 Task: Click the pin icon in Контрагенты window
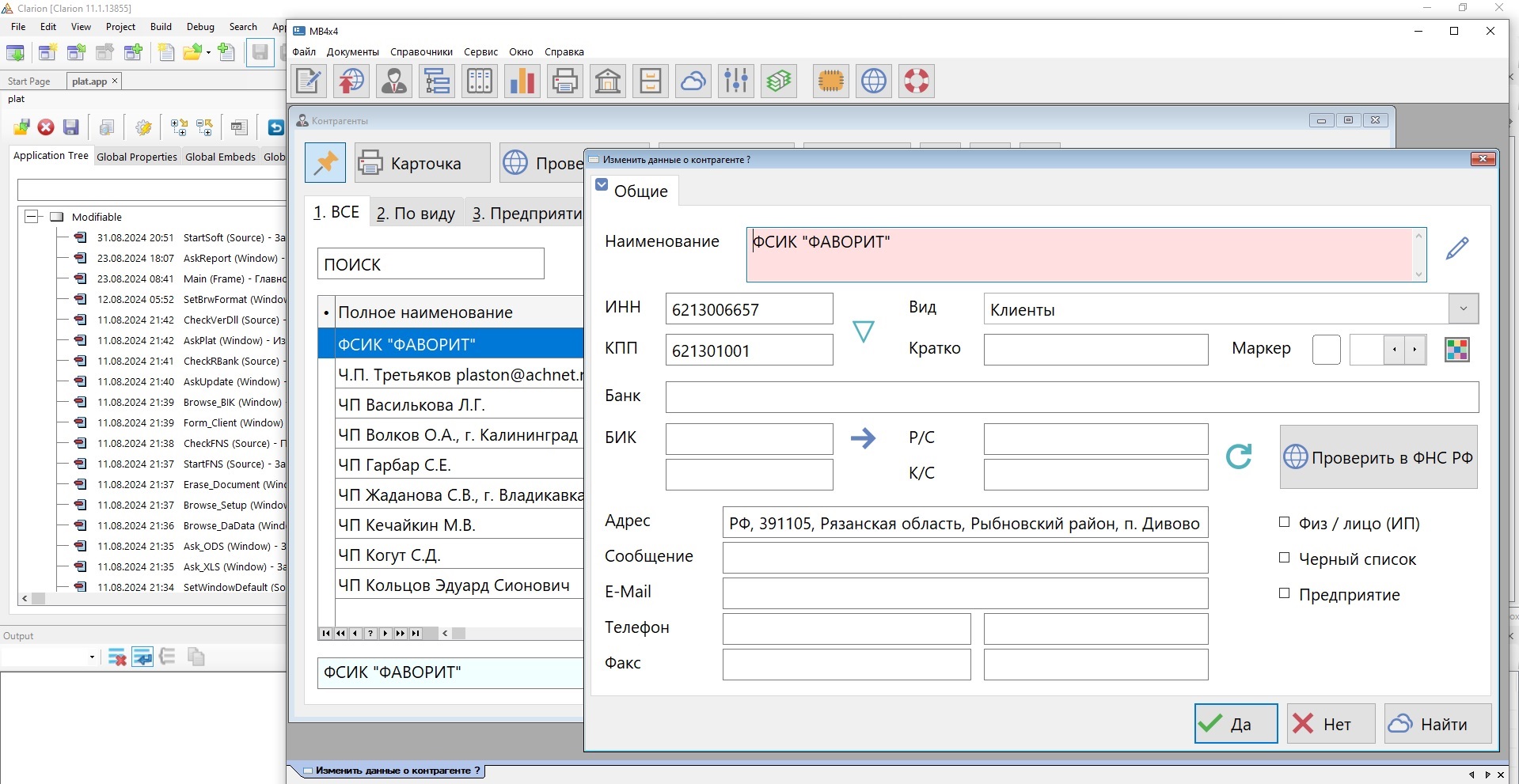coord(325,163)
